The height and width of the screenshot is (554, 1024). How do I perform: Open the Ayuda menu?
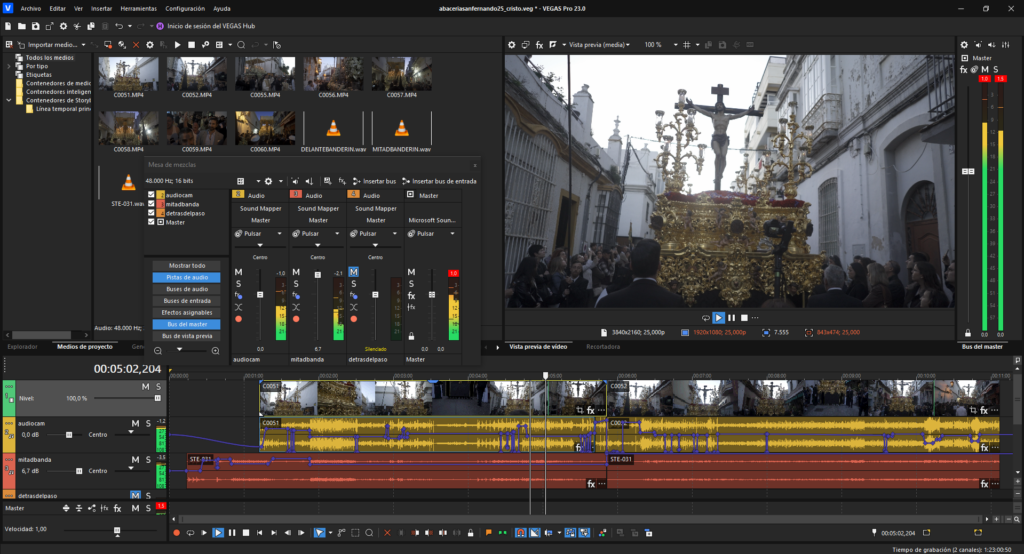(x=221, y=8)
